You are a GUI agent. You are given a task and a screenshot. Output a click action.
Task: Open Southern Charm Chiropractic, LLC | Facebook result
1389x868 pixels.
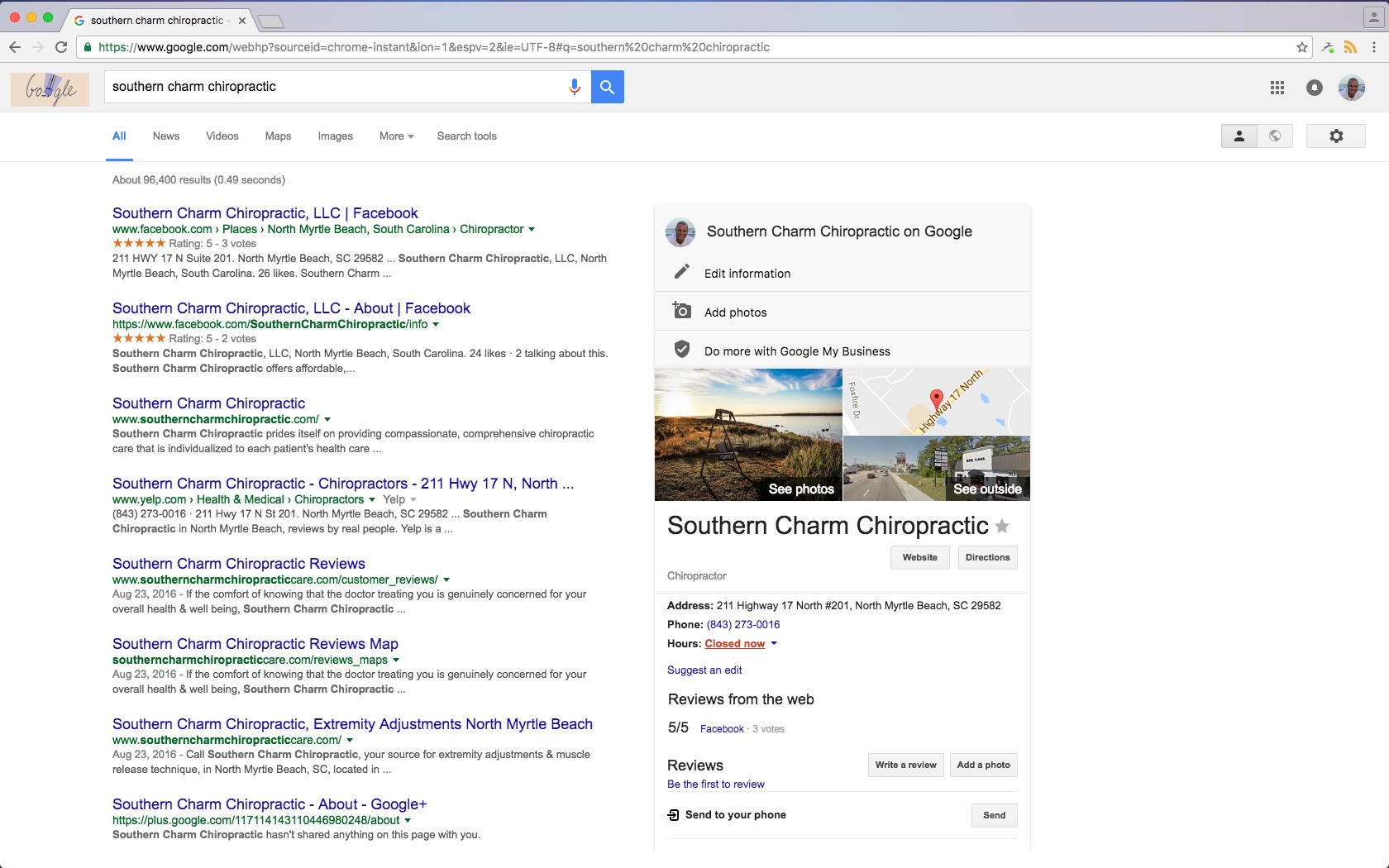pos(265,213)
